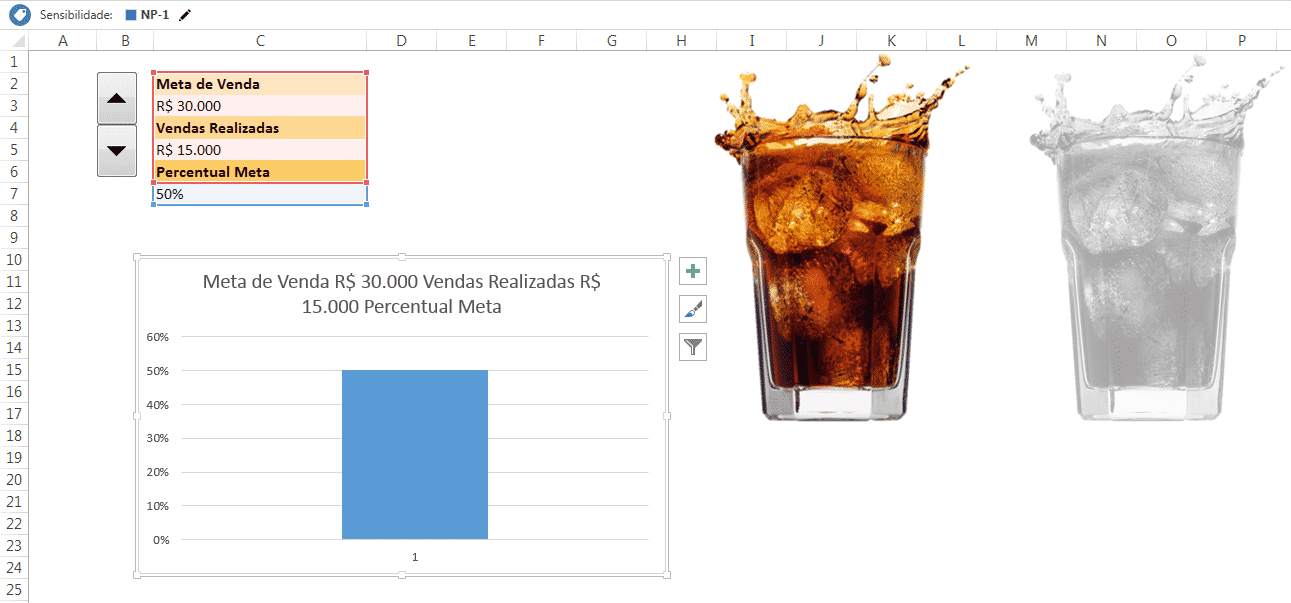The height and width of the screenshot is (603, 1291).
Task: Select column G header
Action: point(611,40)
